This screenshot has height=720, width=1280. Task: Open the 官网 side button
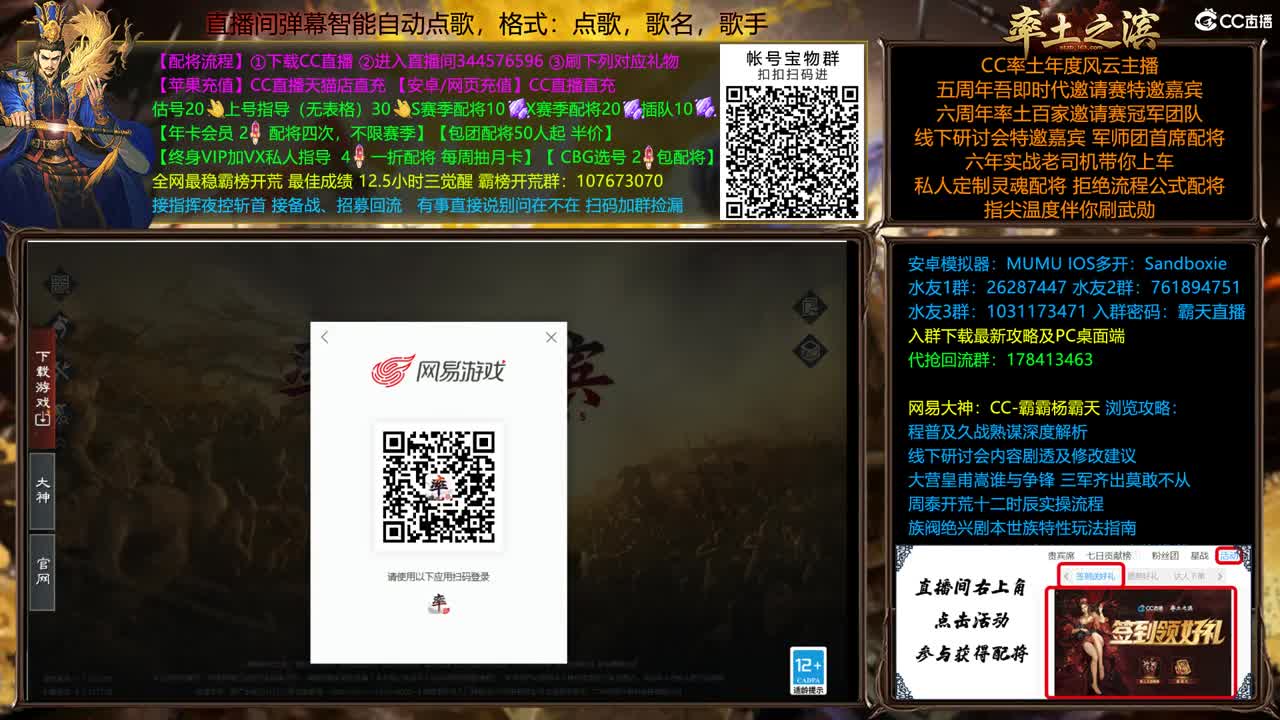point(42,573)
